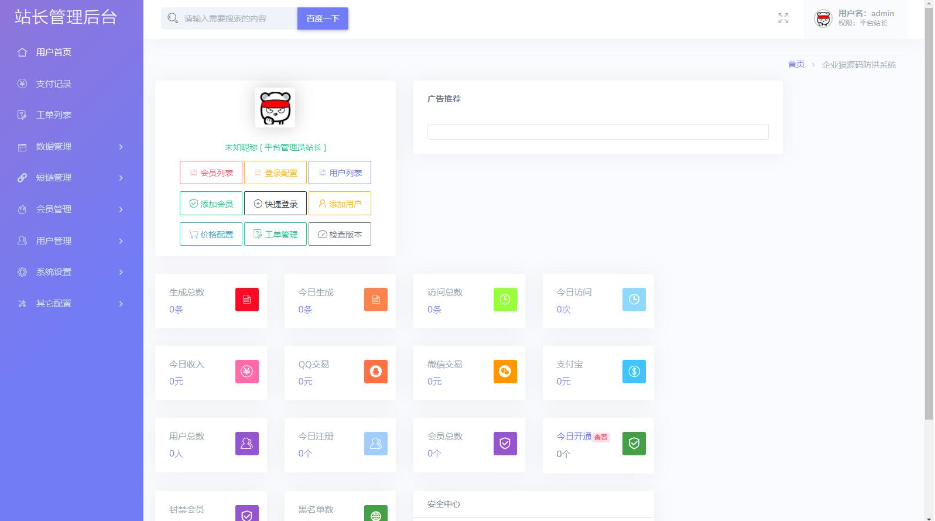This screenshot has height=521, width=935.
Task: Click the blue 支付宝 payment icon
Action: 634,371
